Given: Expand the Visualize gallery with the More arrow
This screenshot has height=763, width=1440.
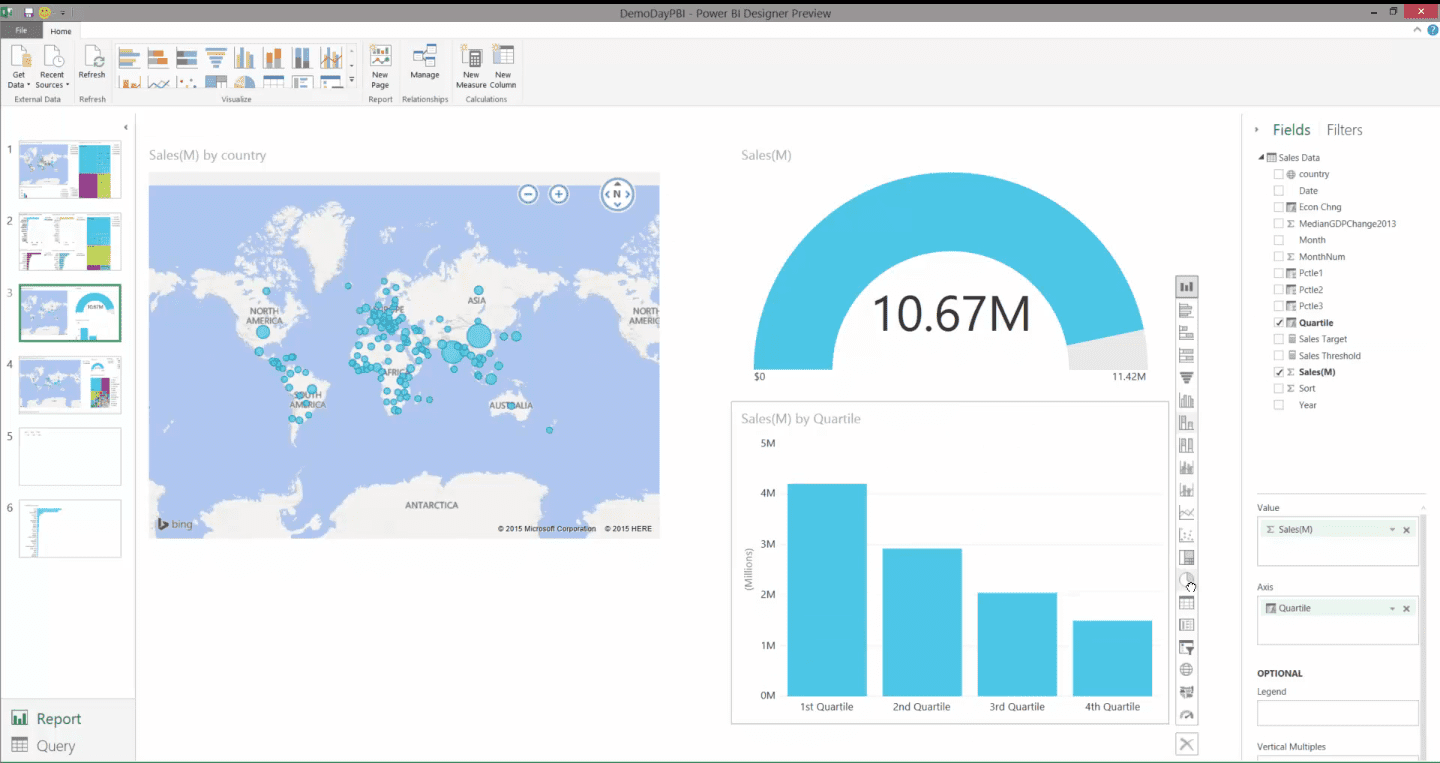Looking at the screenshot, I should point(351,80).
